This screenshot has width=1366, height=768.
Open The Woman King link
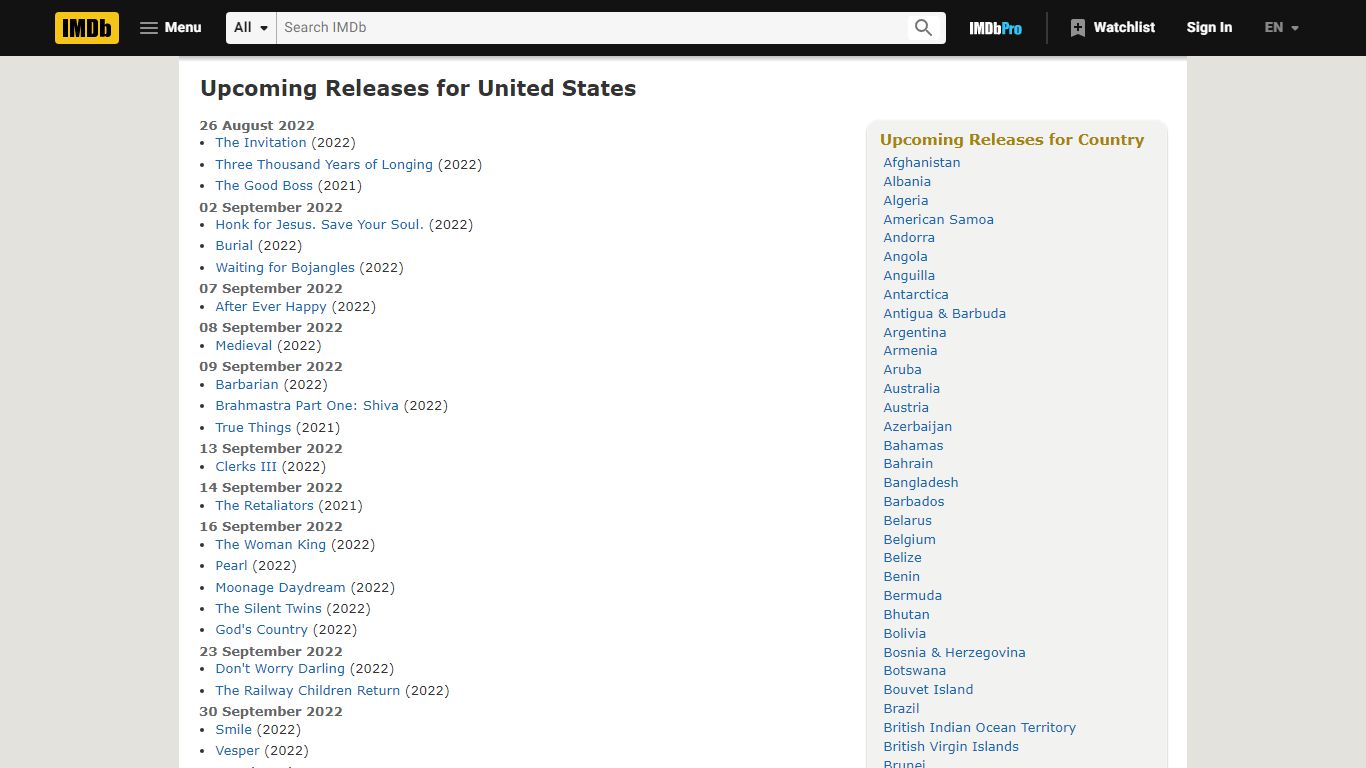point(270,545)
